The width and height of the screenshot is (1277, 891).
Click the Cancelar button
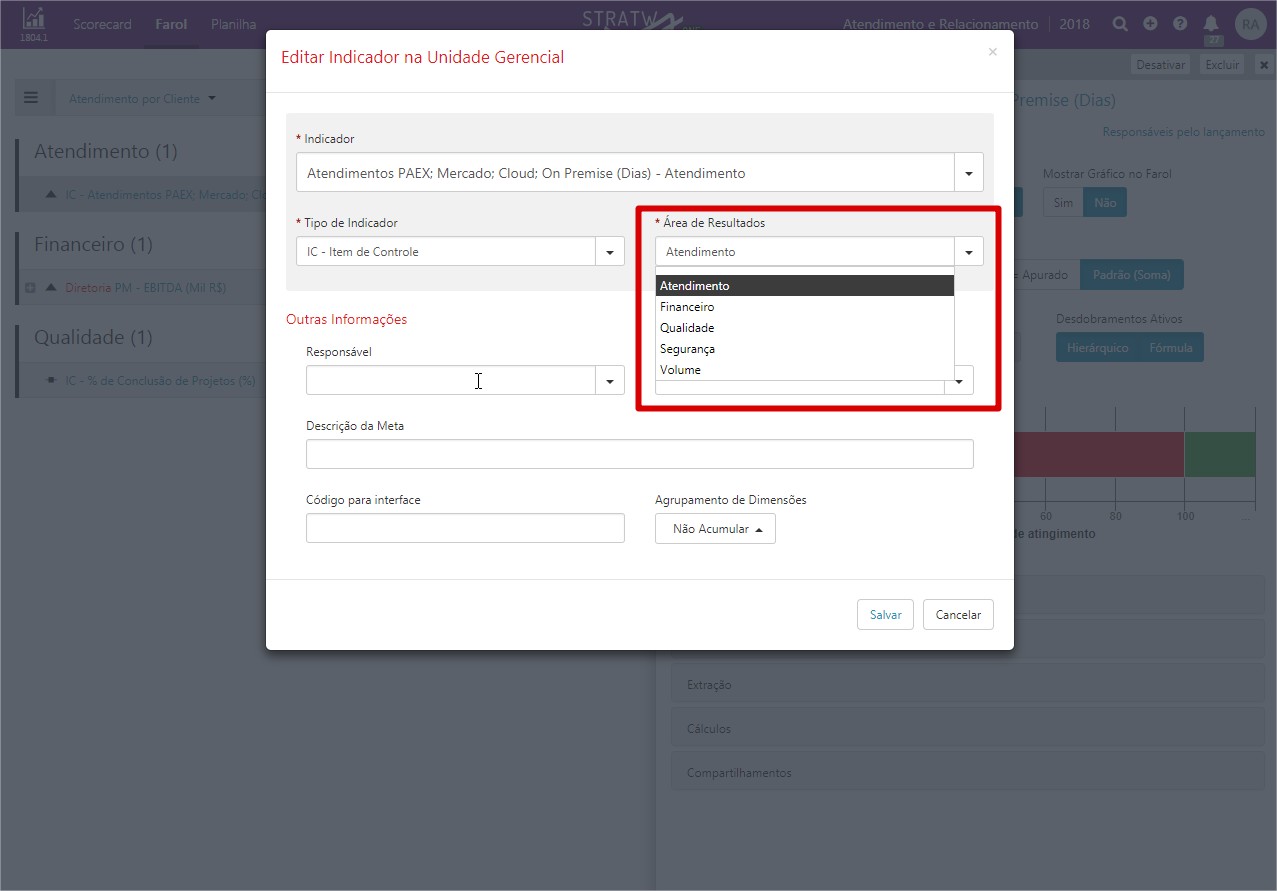pos(958,615)
